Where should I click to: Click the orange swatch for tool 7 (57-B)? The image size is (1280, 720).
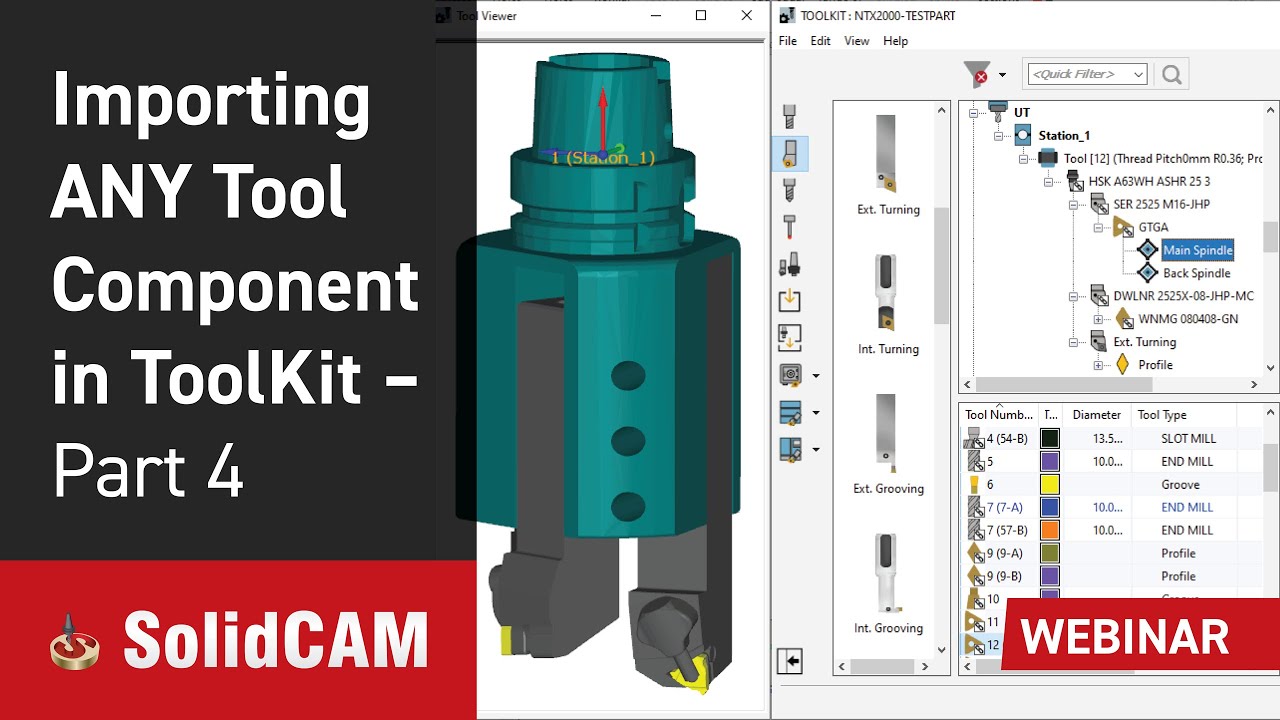1049,530
